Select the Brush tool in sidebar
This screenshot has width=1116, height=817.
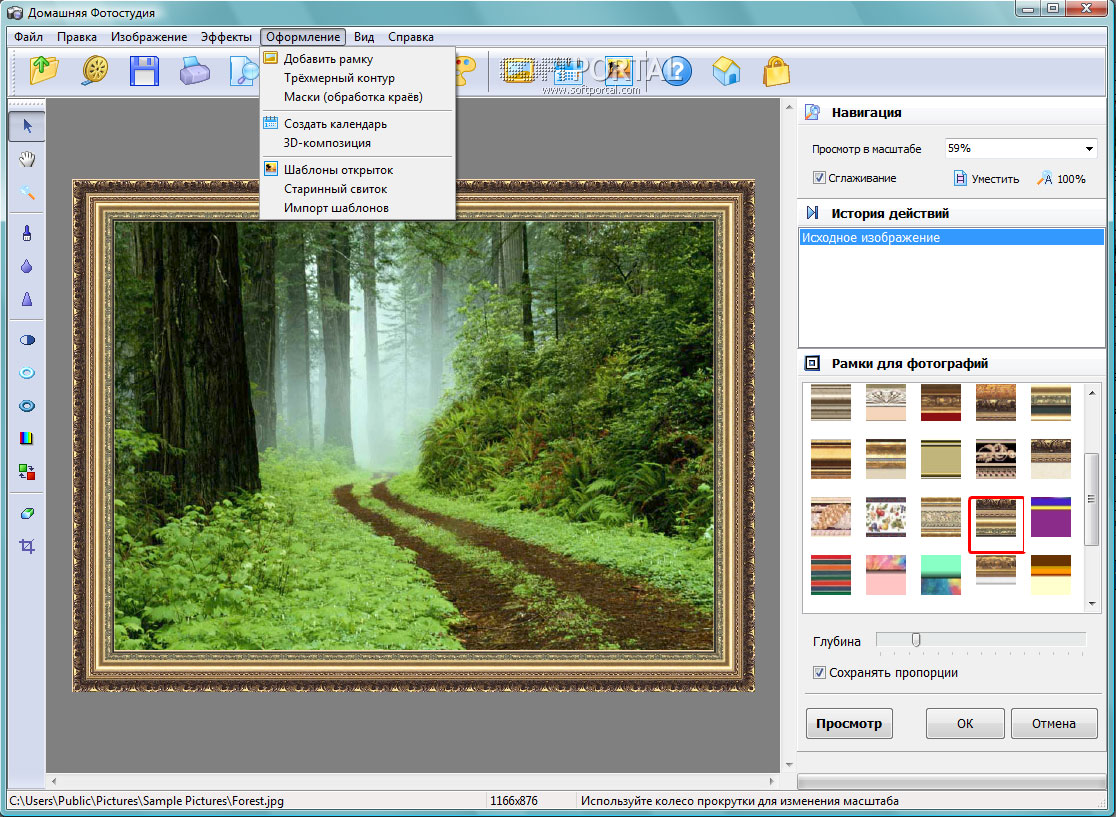tap(27, 233)
